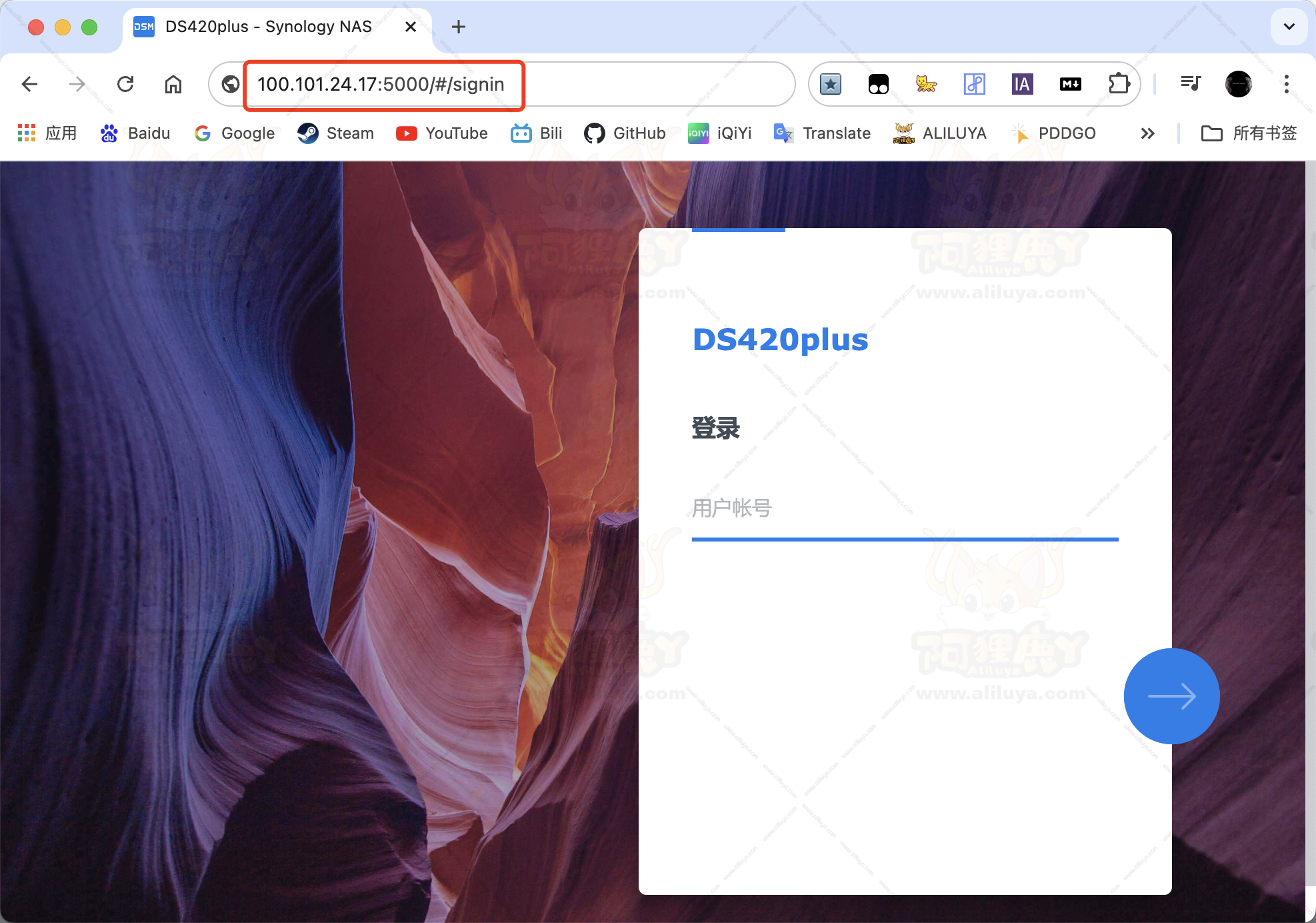Screen dimensions: 1316x923
Task: Close the DS420plus Synology NAS tab
Action: [411, 27]
